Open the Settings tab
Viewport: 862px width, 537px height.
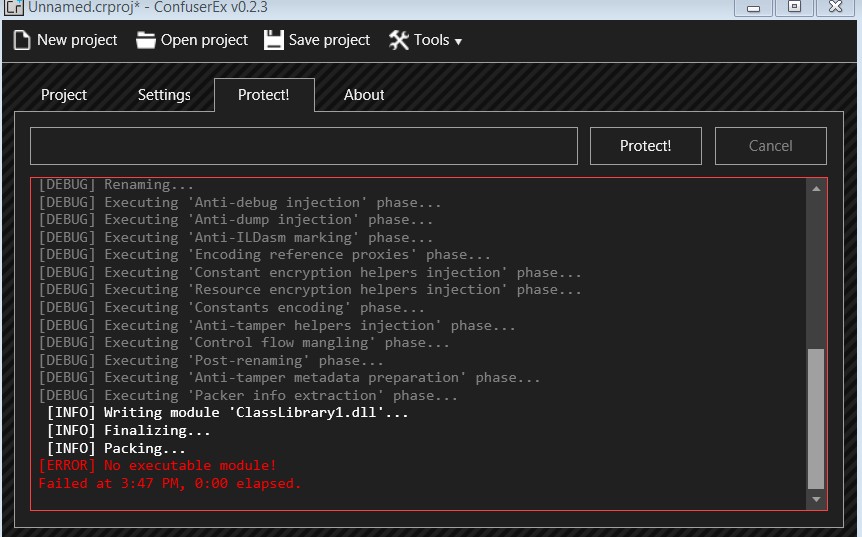164,95
